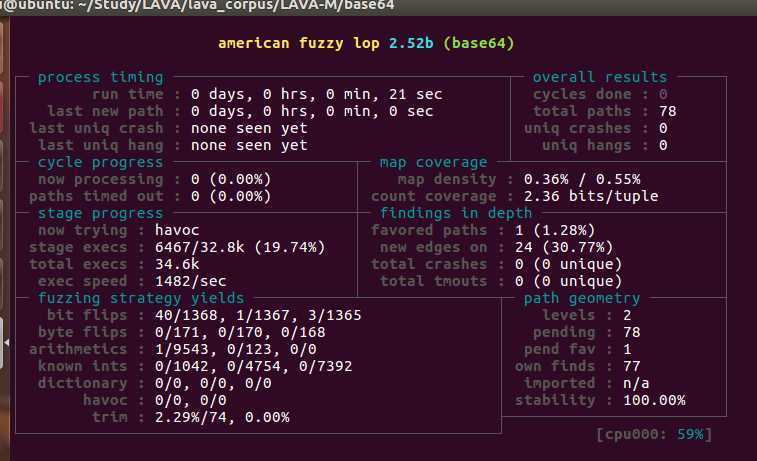
Task: Click the 'process timing' section header
Action: [x=101, y=77]
